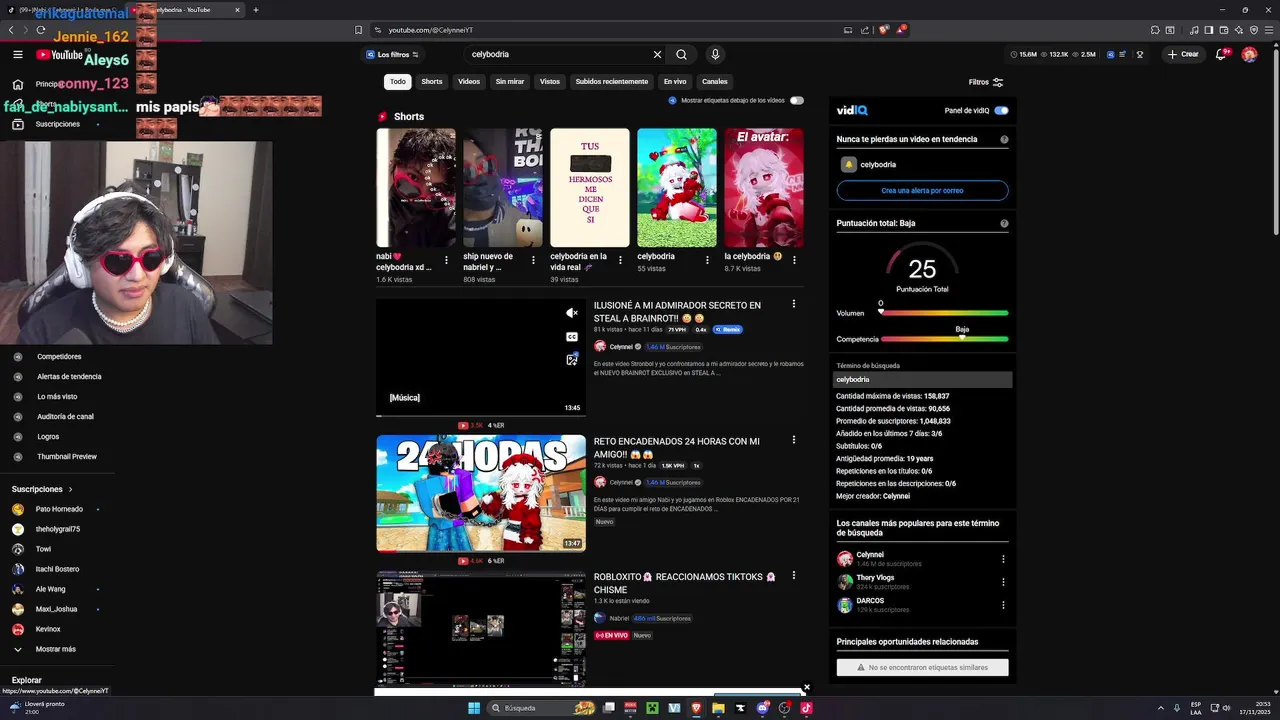This screenshot has width=1280, height=720.
Task: Select the Todo filter chip
Action: [x=398, y=81]
